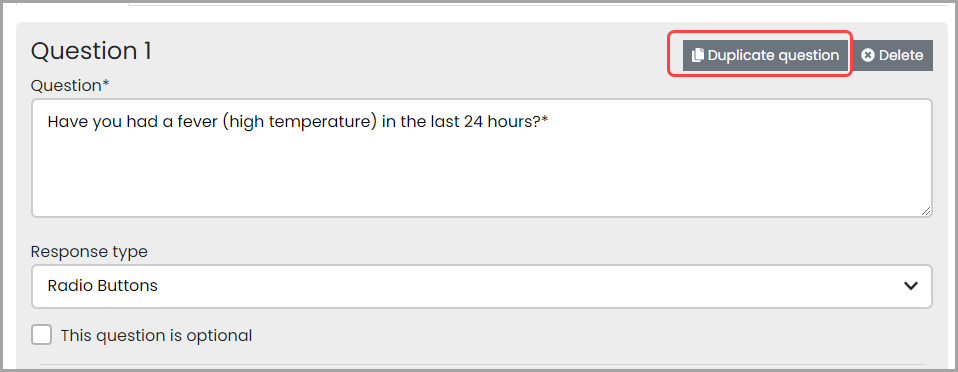The height and width of the screenshot is (372, 958).
Task: Click the copy icon beside Duplicate question
Action: tap(698, 56)
